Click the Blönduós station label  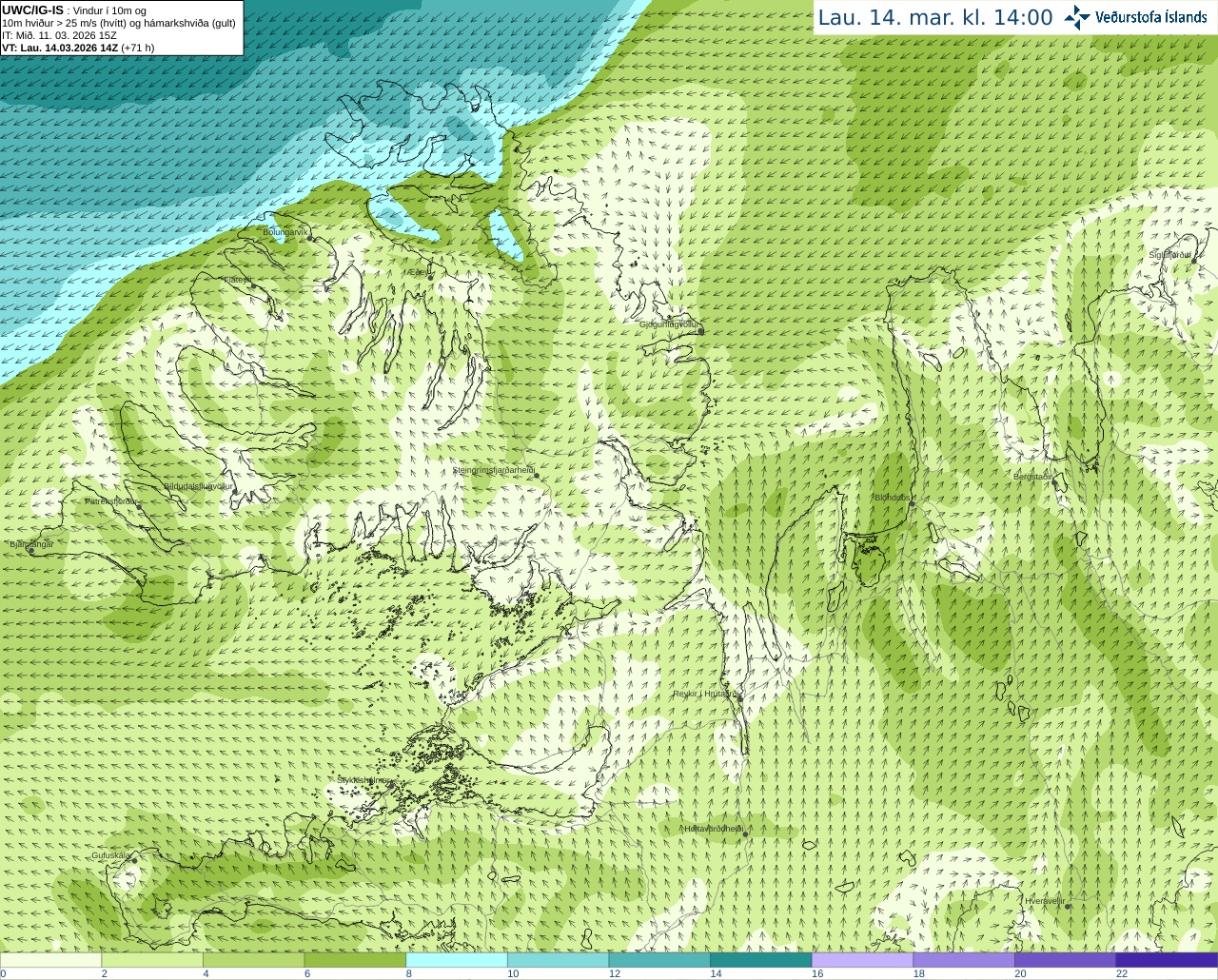point(893,497)
